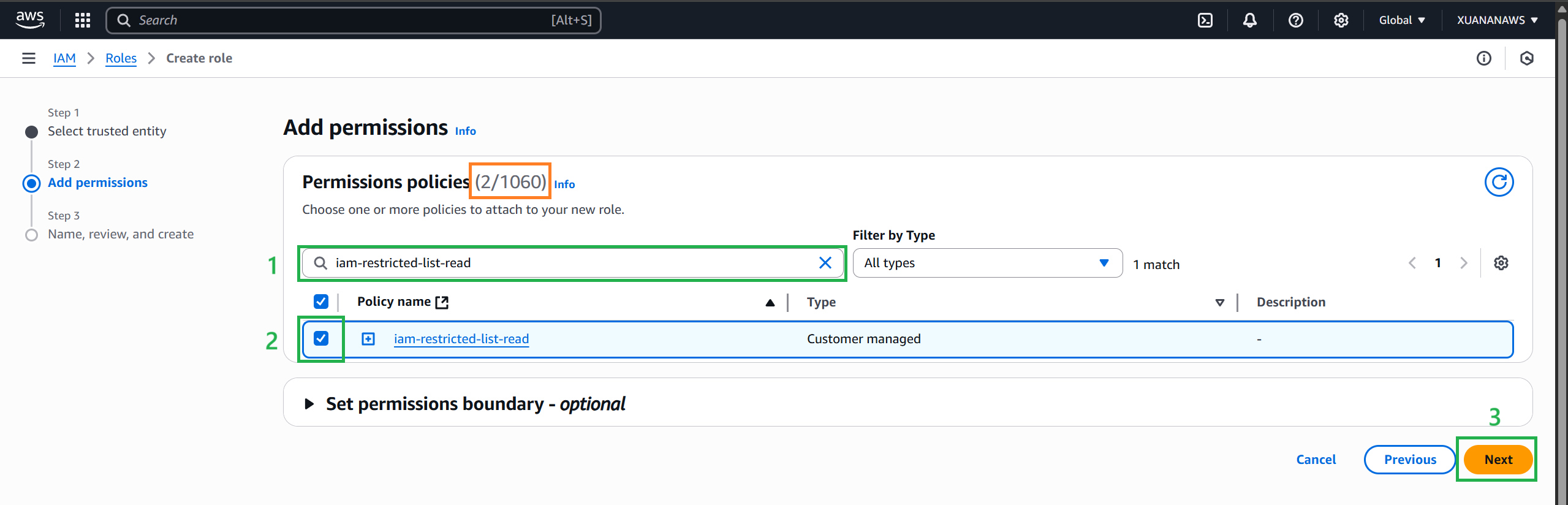Open the notifications bell
The height and width of the screenshot is (505, 1568).
click(1249, 20)
